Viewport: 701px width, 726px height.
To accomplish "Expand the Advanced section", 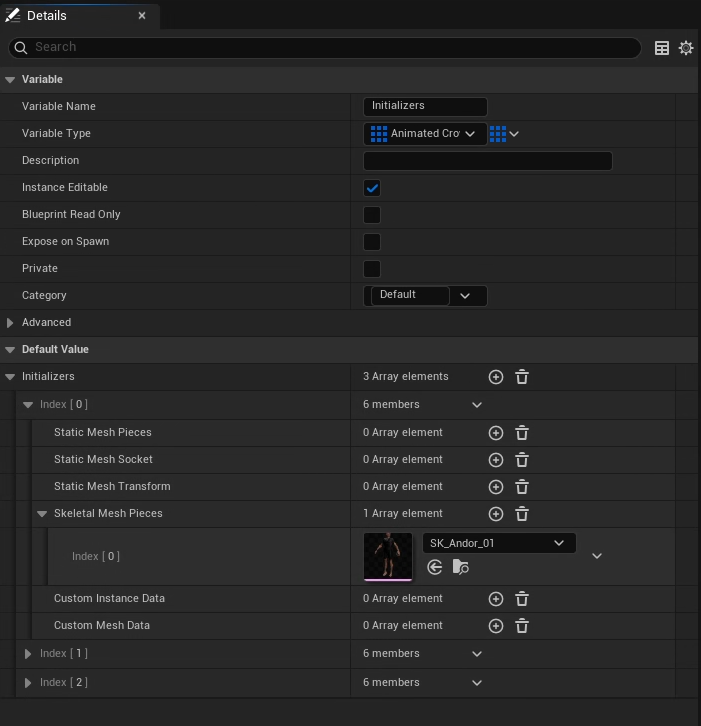I will (11, 323).
